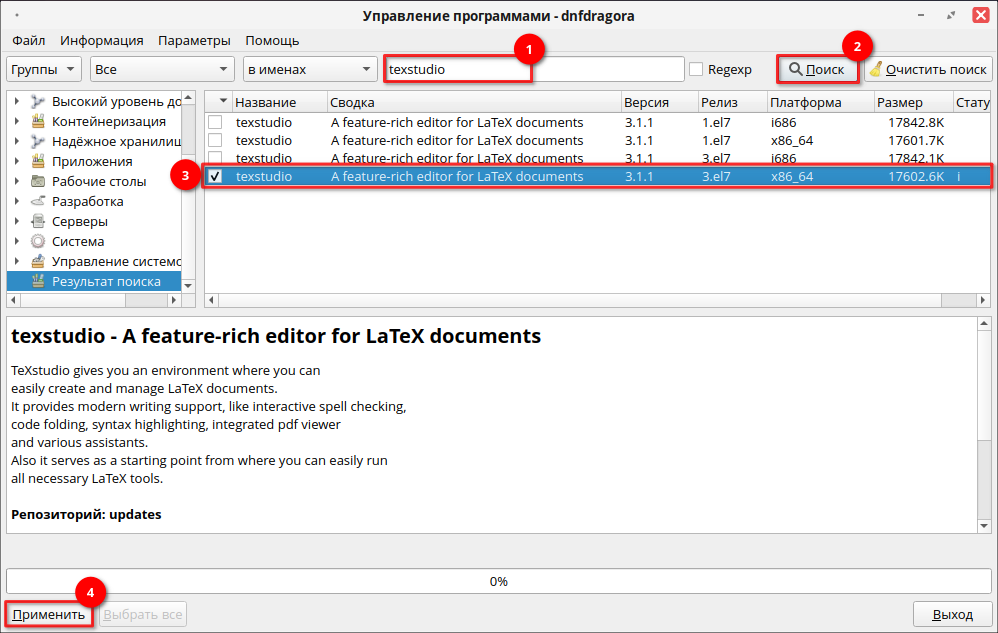Expand the Серверы tree group

(17, 221)
